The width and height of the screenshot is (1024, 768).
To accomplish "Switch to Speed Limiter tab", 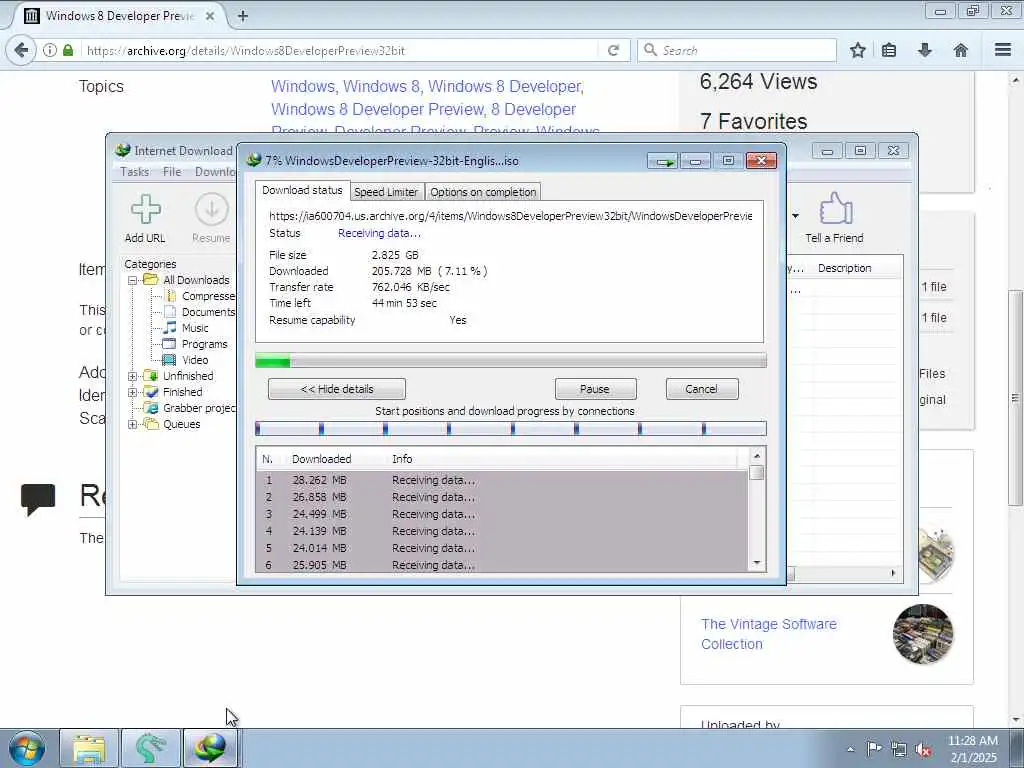I will (x=386, y=192).
